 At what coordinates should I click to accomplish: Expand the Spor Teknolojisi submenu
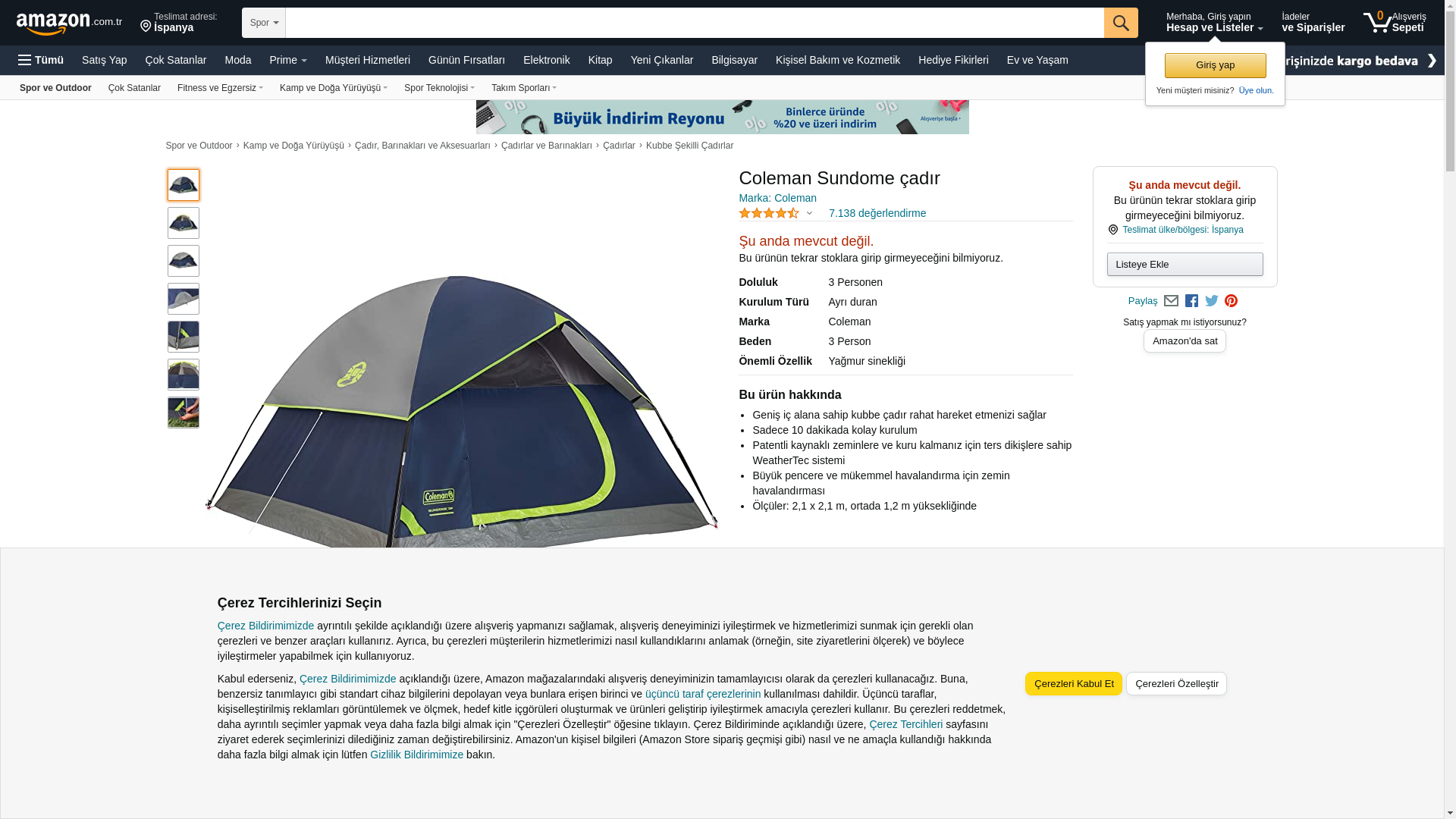tap(439, 88)
